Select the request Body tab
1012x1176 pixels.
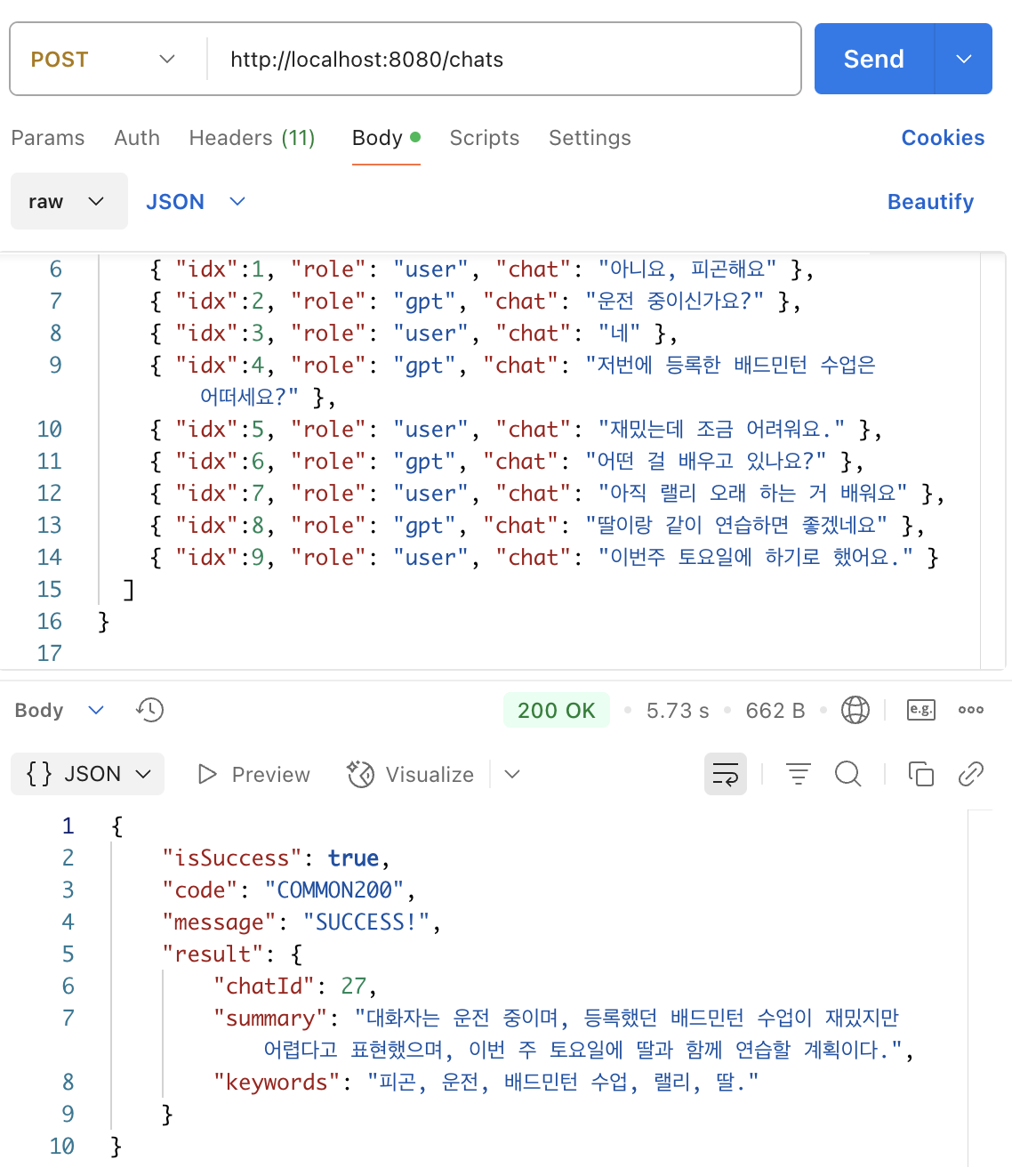[x=386, y=138]
